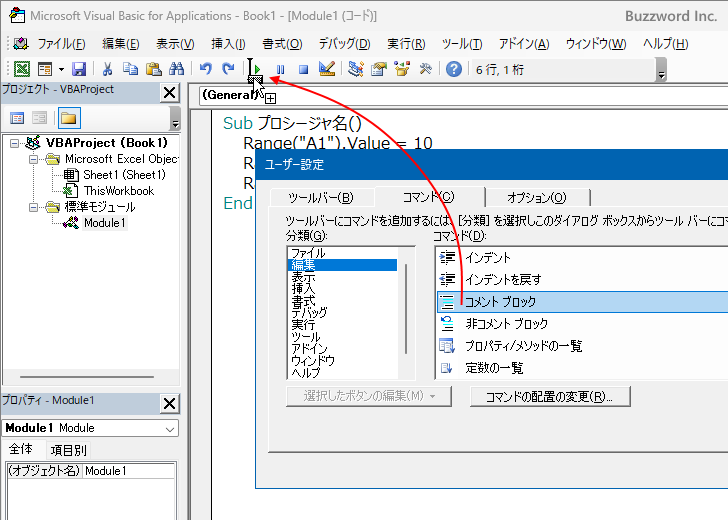This screenshot has width=728, height=520.
Task: Open the dropdown arrow beside Insert UserForm
Action: point(61,70)
